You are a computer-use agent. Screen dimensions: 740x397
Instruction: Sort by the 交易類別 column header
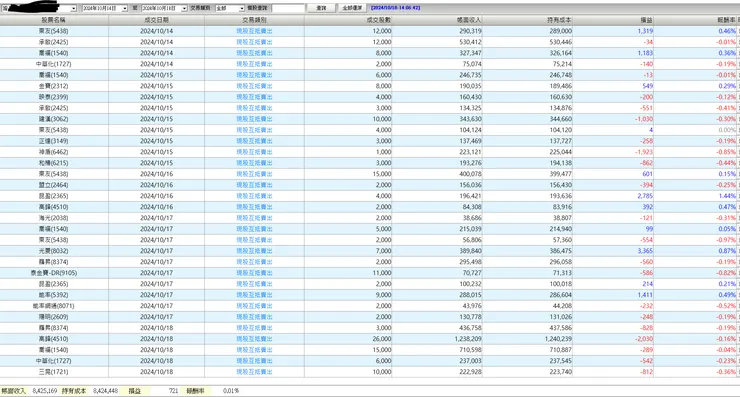coord(254,20)
